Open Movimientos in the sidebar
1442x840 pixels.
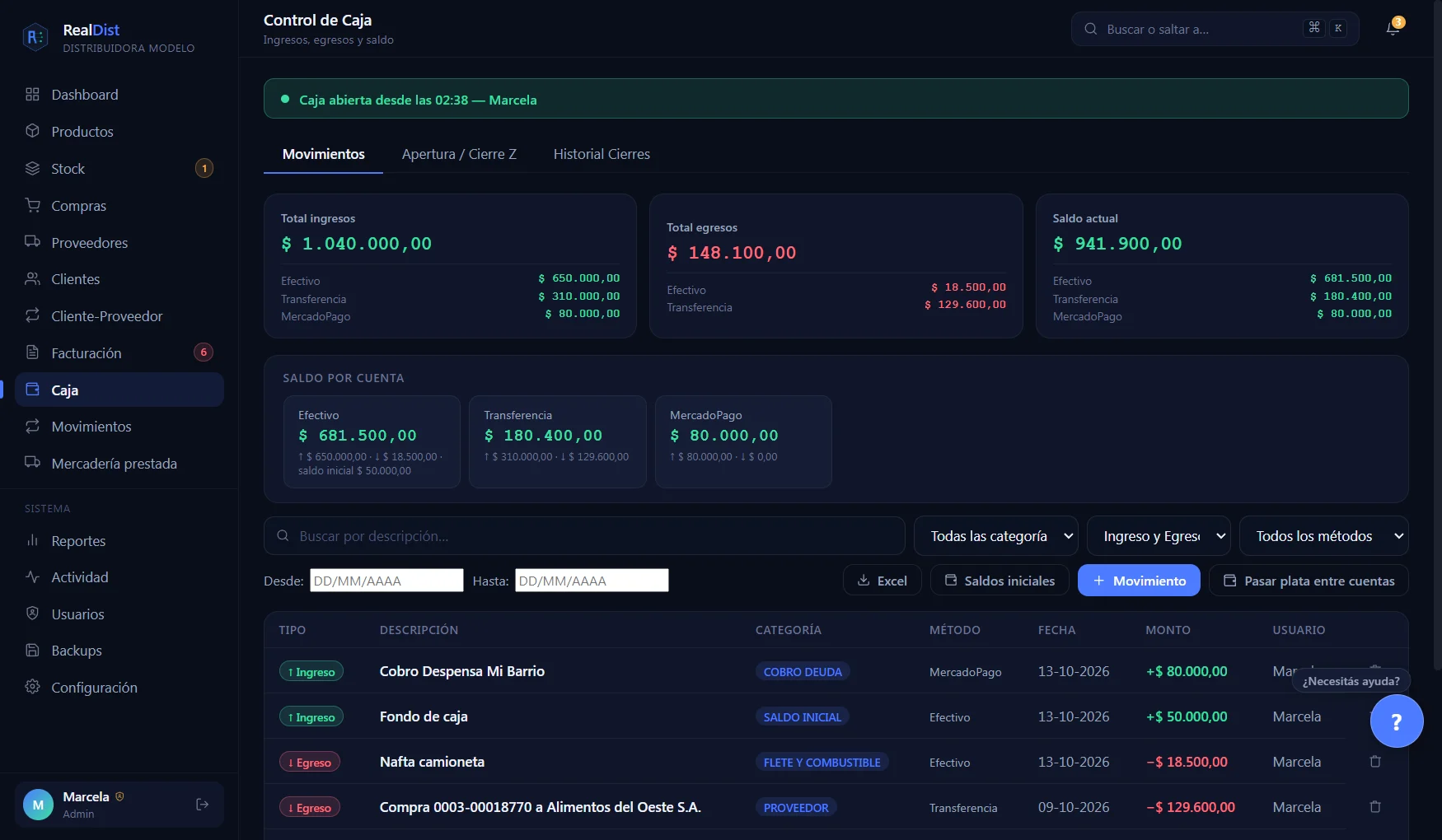coord(119,427)
